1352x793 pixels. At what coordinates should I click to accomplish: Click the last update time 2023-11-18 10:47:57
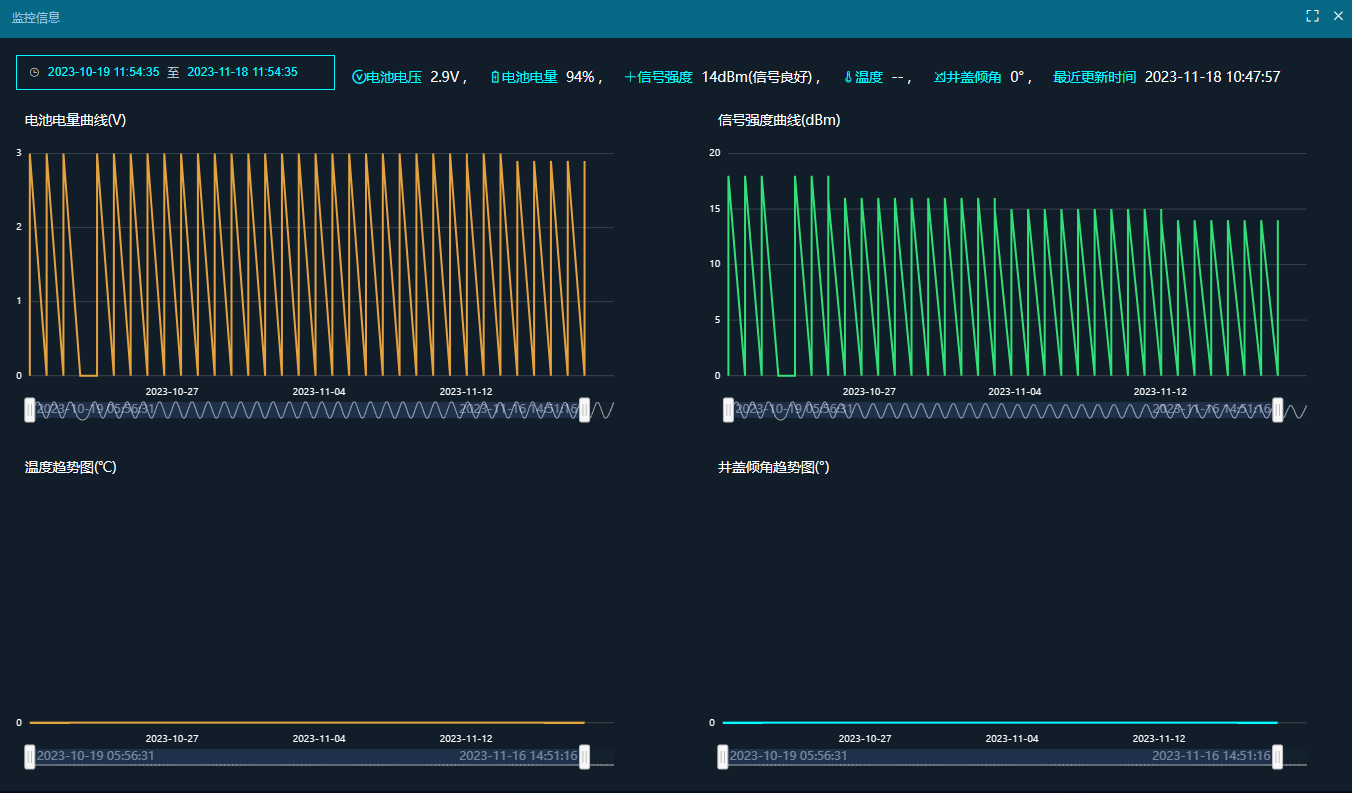(1212, 77)
